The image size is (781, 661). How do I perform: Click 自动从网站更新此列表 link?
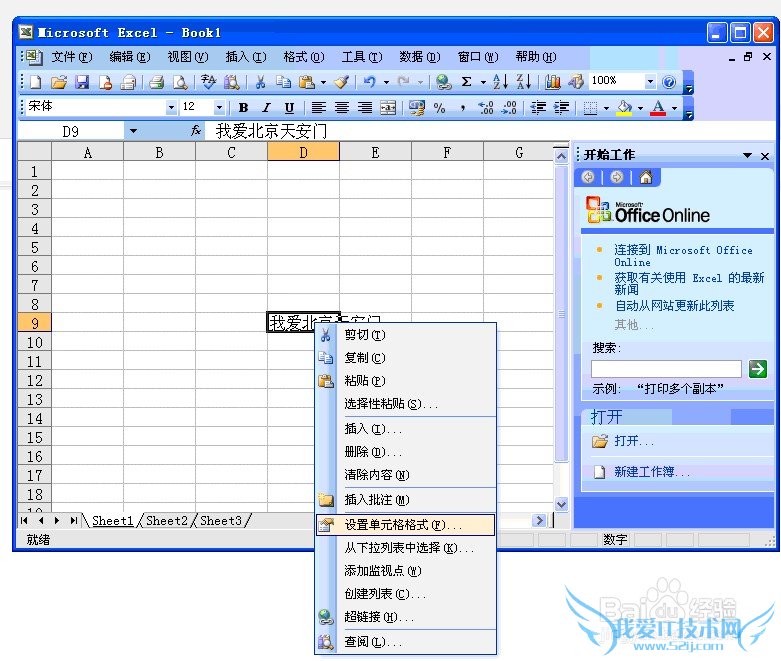[x=674, y=305]
